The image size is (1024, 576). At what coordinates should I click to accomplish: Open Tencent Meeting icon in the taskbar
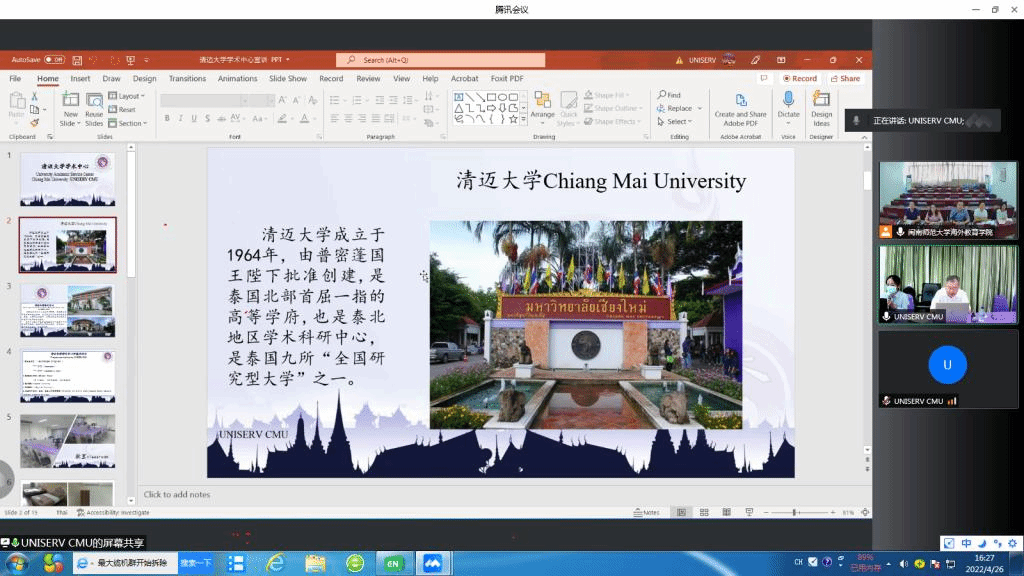click(x=431, y=563)
